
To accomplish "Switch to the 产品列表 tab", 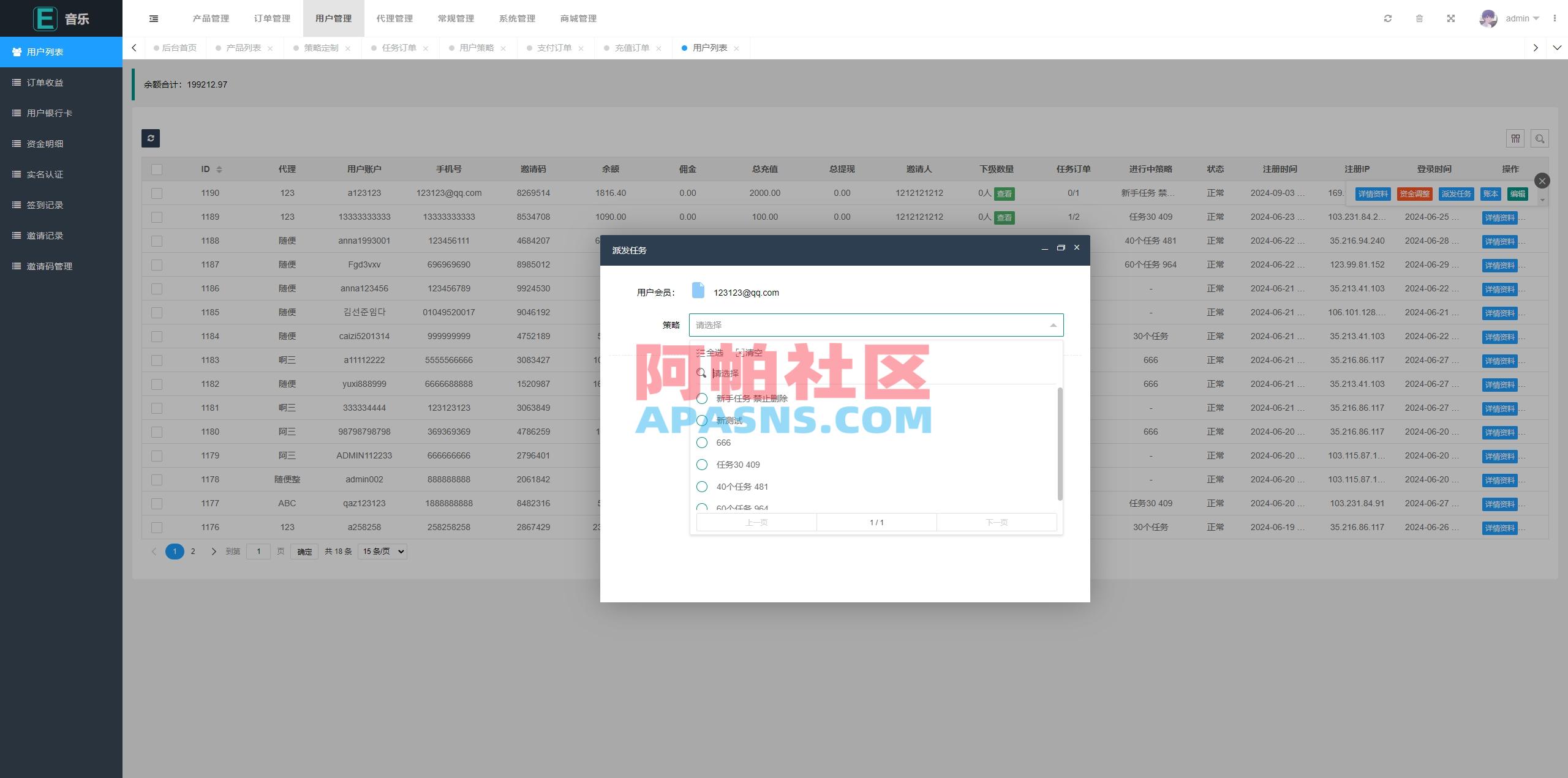I will [243, 48].
